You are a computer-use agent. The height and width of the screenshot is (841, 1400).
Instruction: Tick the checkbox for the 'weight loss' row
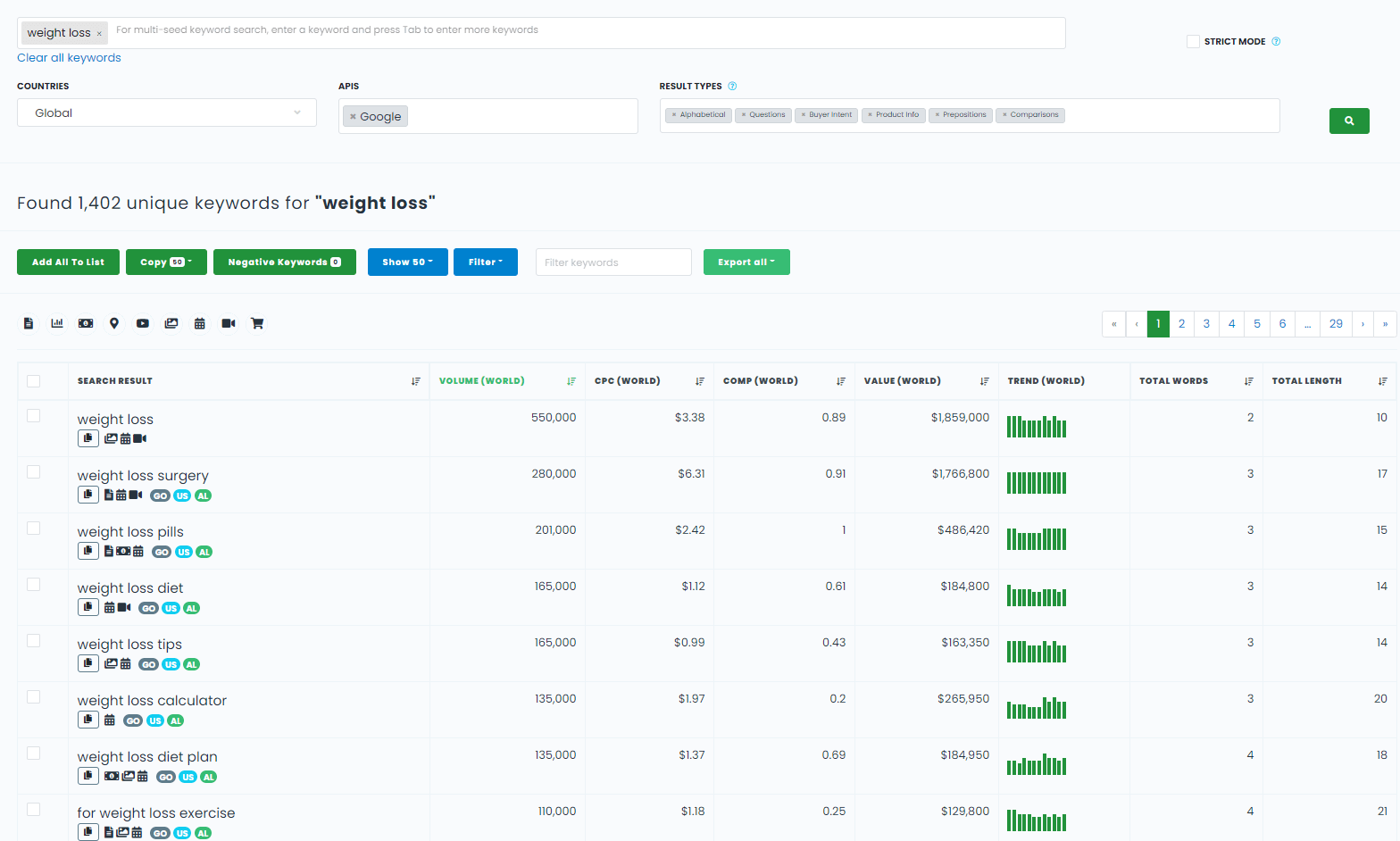[x=34, y=415]
